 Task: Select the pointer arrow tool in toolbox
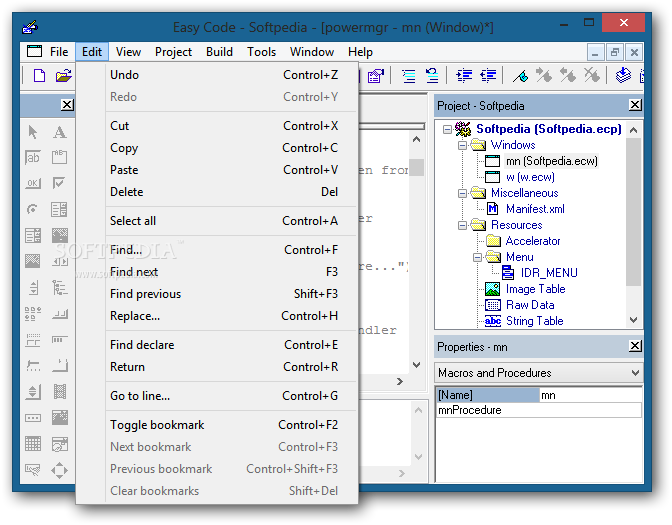[33, 132]
